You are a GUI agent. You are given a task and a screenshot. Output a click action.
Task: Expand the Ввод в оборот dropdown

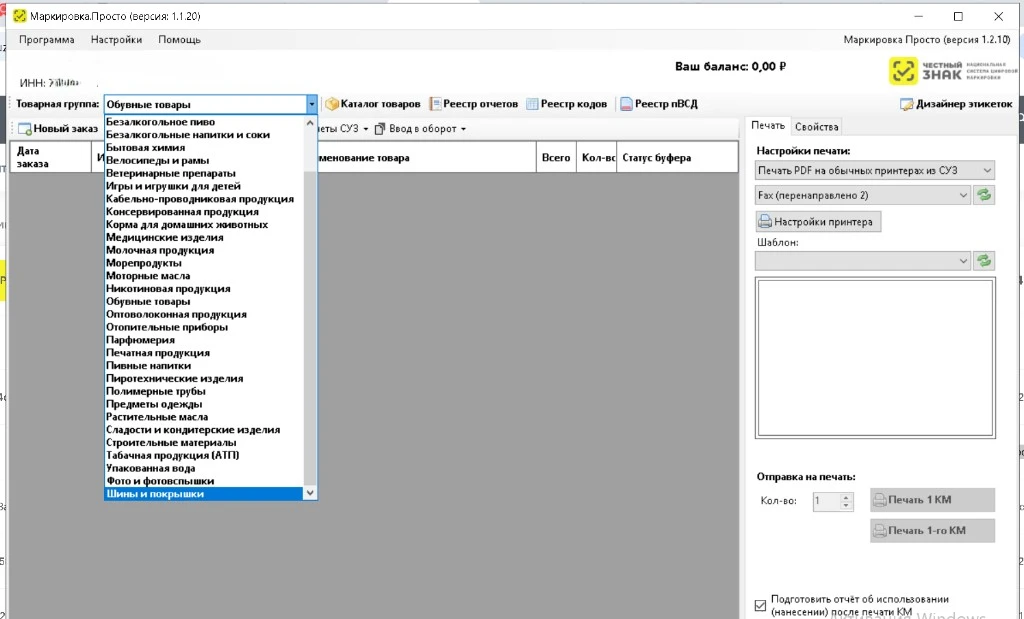coord(421,129)
